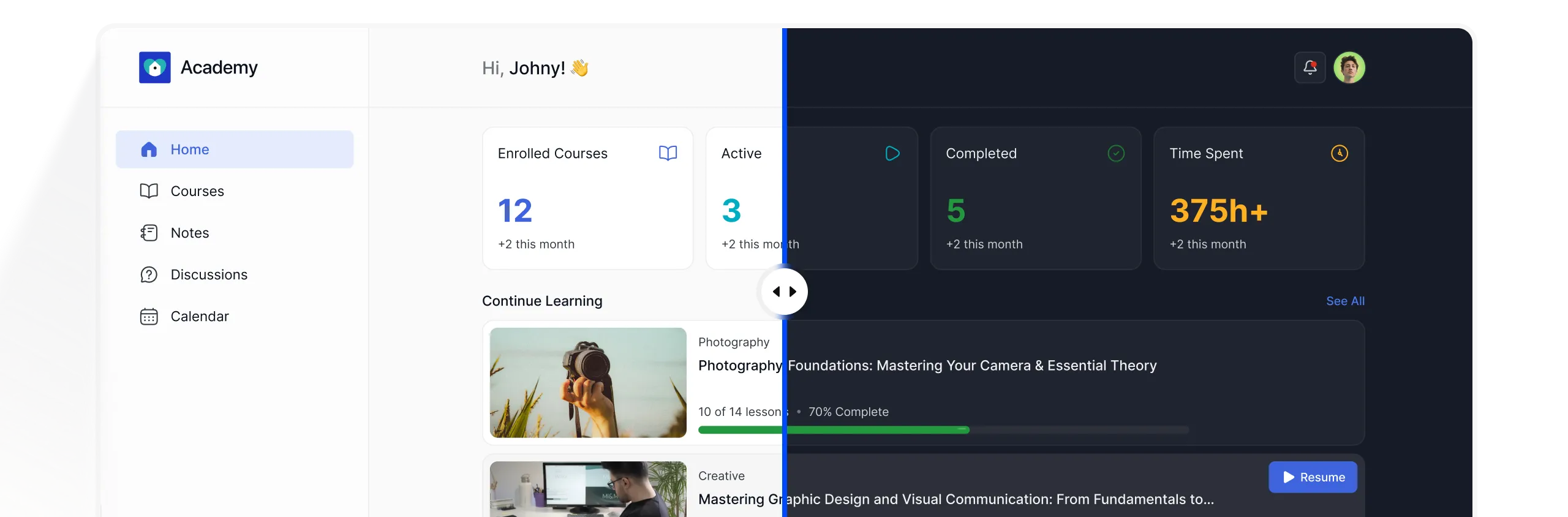
Task: Click the Resume button
Action: [x=1313, y=477]
